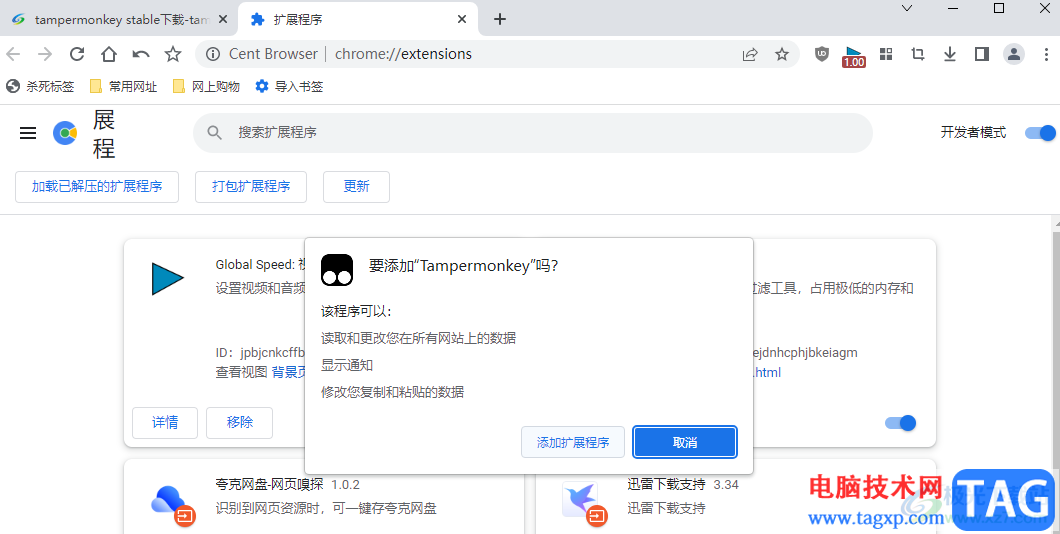Select the 扩展程序 tab
This screenshot has height=534, width=1060.
tap(358, 20)
